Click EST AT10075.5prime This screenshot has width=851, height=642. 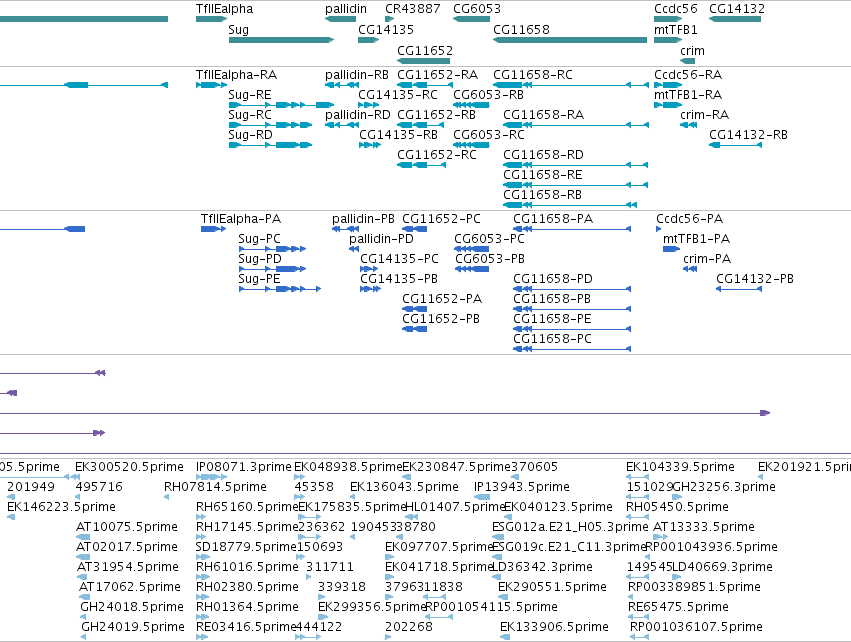click(127, 527)
